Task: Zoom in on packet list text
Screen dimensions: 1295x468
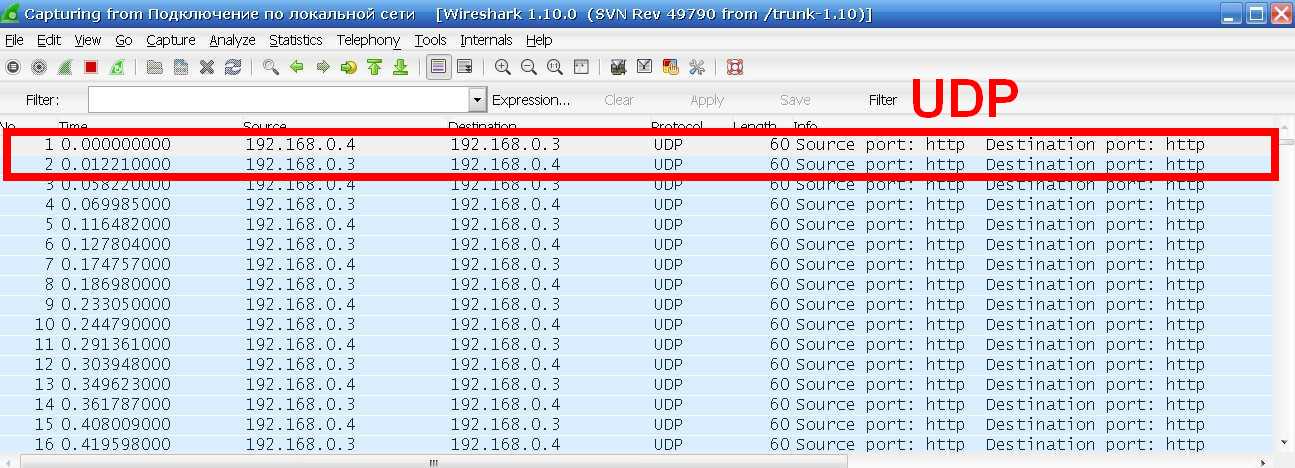Action: click(503, 68)
